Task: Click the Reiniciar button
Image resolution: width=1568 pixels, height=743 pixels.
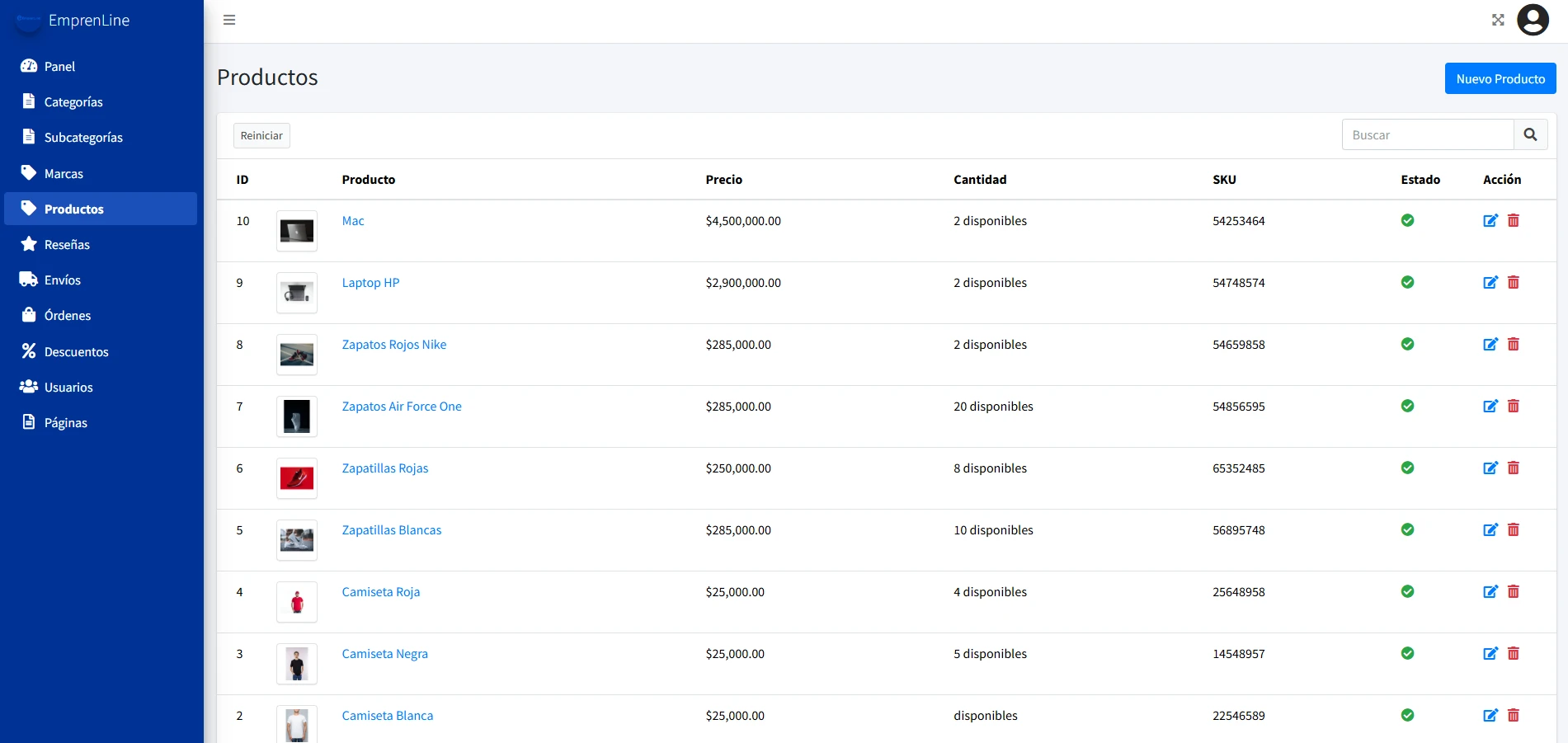Action: click(x=261, y=135)
